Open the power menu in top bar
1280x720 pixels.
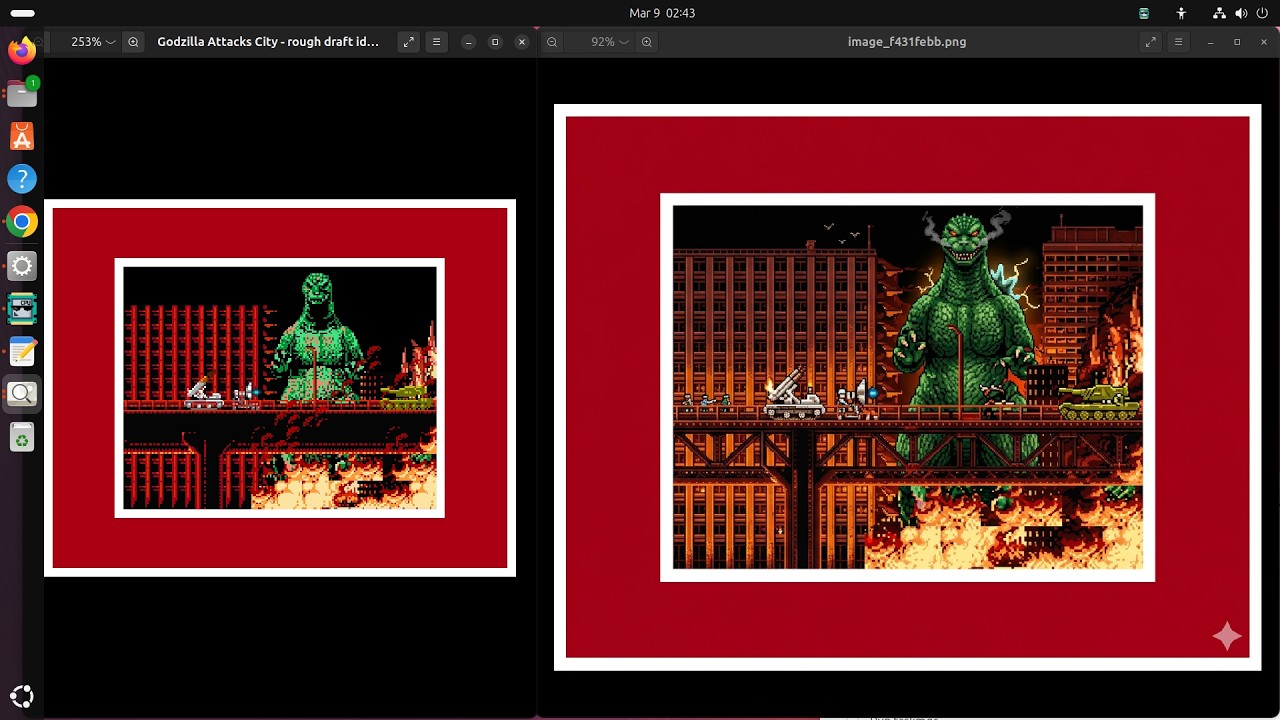1263,13
